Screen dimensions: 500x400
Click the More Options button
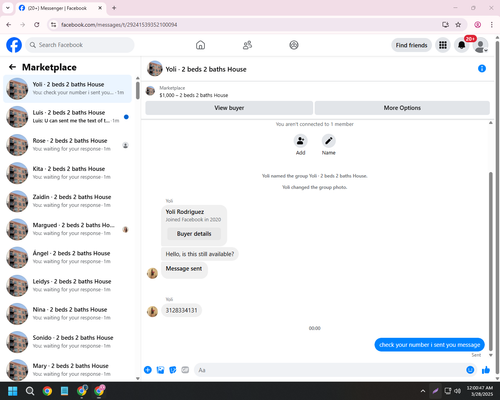tap(402, 108)
